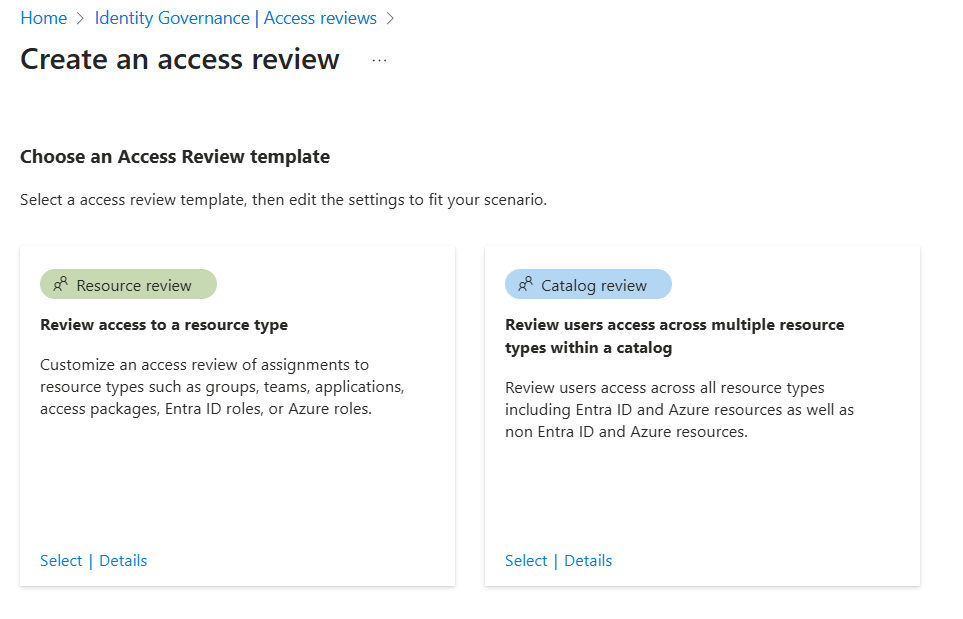
Task: Click 'Choose an Access Review template' heading
Action: click(x=175, y=156)
